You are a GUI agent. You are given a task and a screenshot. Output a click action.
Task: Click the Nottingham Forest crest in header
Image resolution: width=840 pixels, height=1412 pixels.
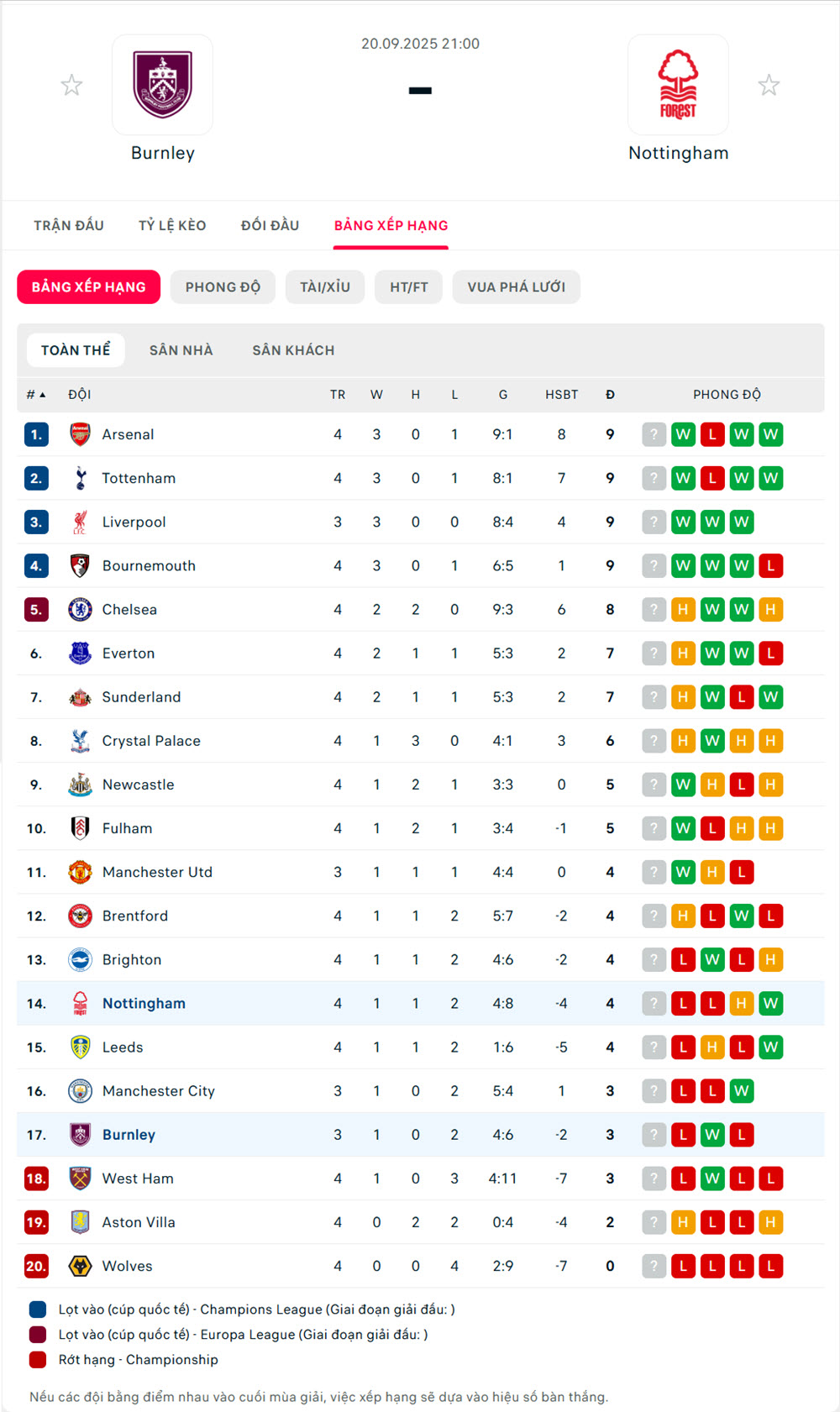pyautogui.click(x=678, y=85)
